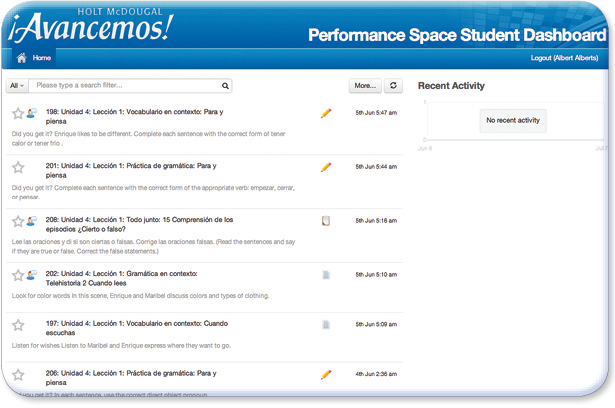
Task: Click the ¡Avancemos! logo
Action: (x=91, y=26)
